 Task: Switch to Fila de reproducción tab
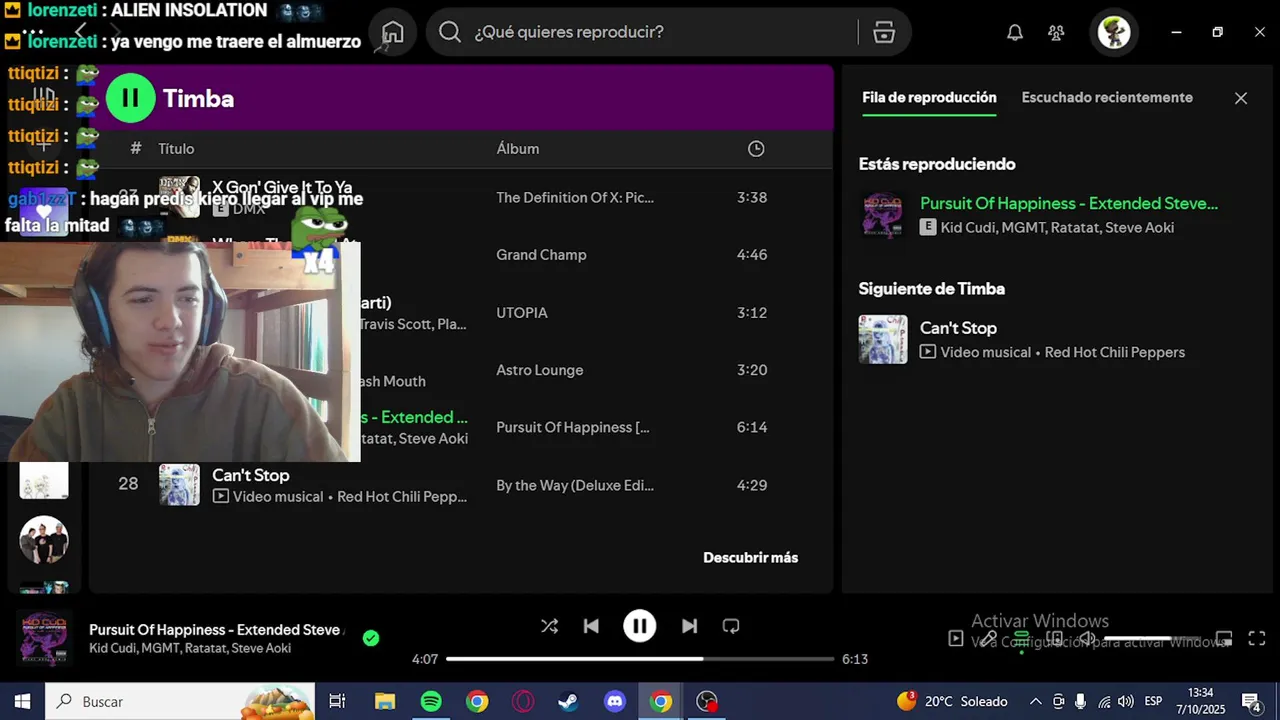[x=929, y=98]
